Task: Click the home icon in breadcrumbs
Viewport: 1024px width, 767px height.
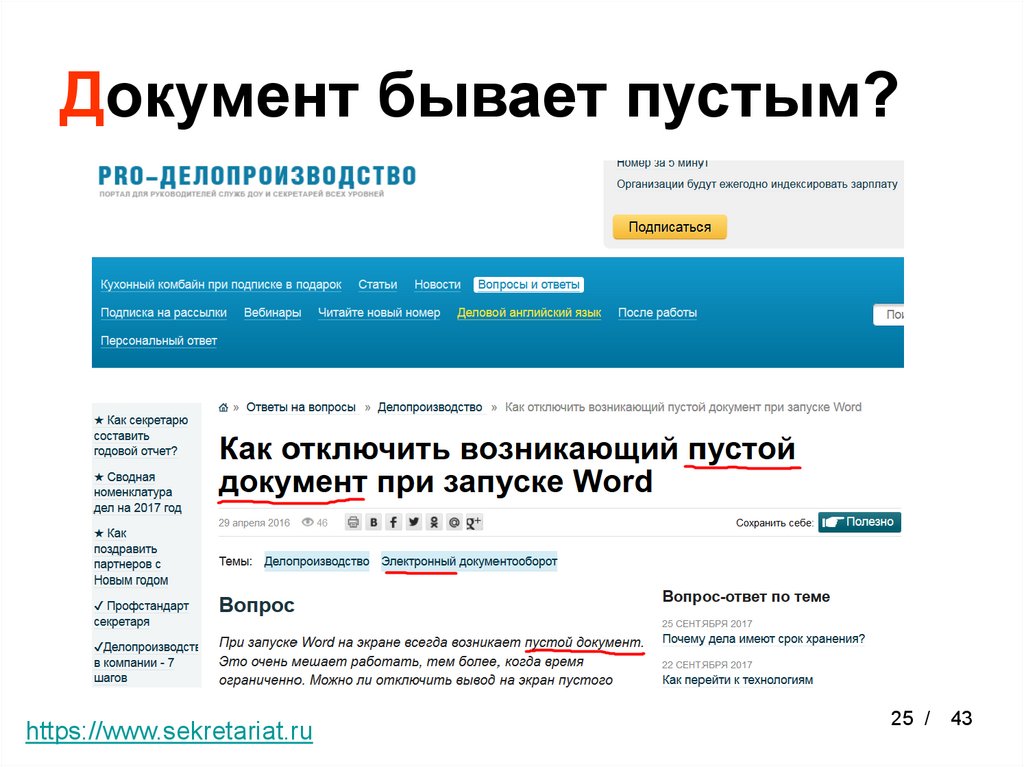Action: coord(223,408)
